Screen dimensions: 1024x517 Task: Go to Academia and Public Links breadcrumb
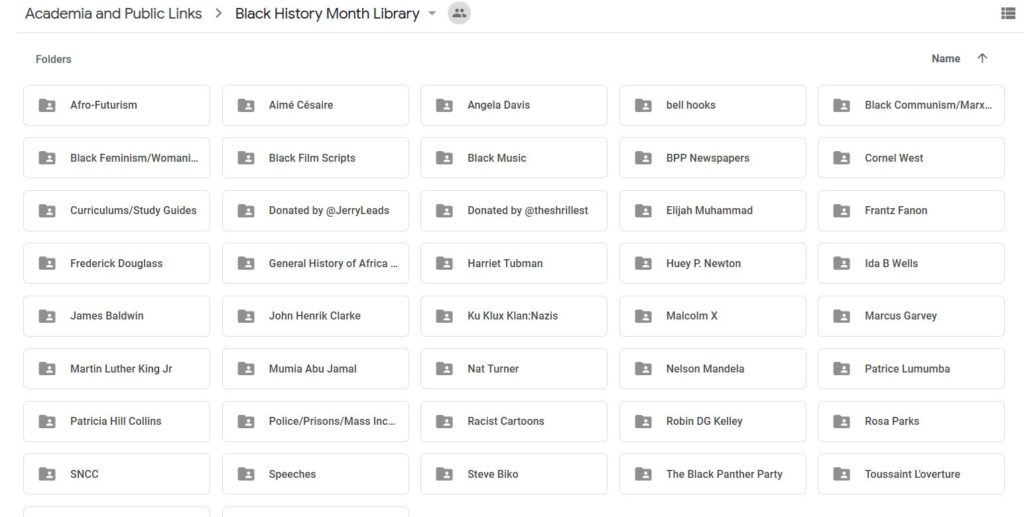114,14
